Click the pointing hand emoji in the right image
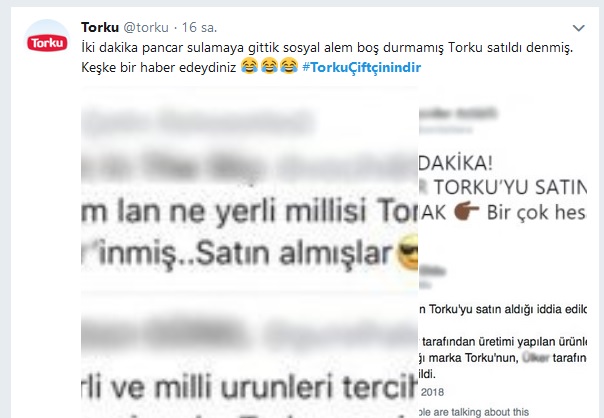604x418 pixels. [466, 211]
